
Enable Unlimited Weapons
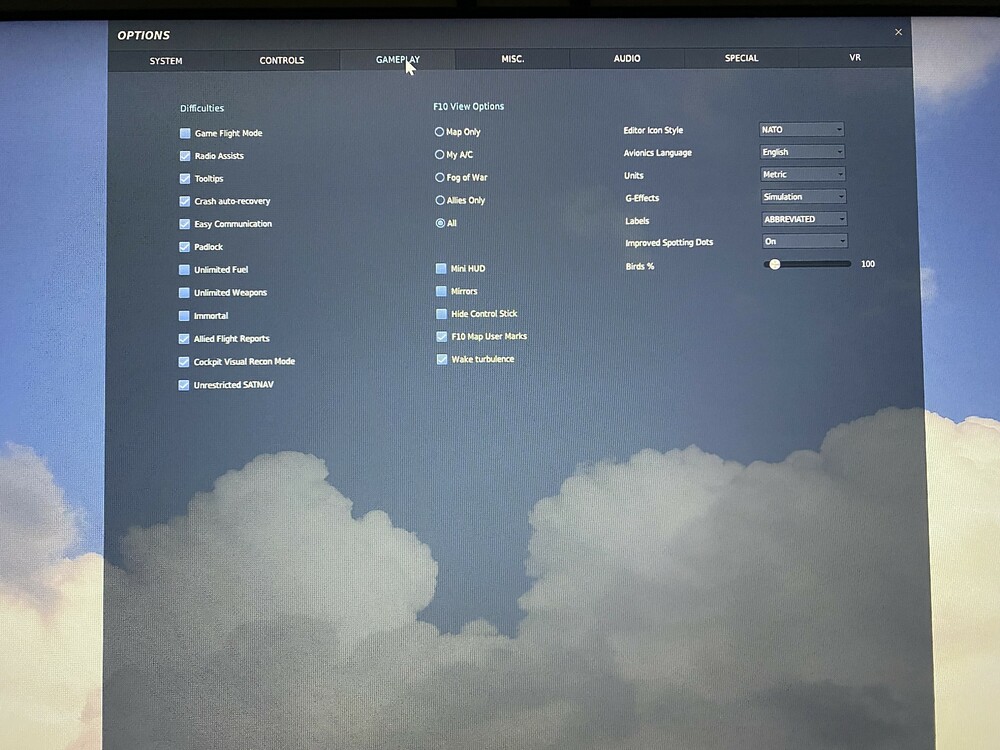click(184, 293)
